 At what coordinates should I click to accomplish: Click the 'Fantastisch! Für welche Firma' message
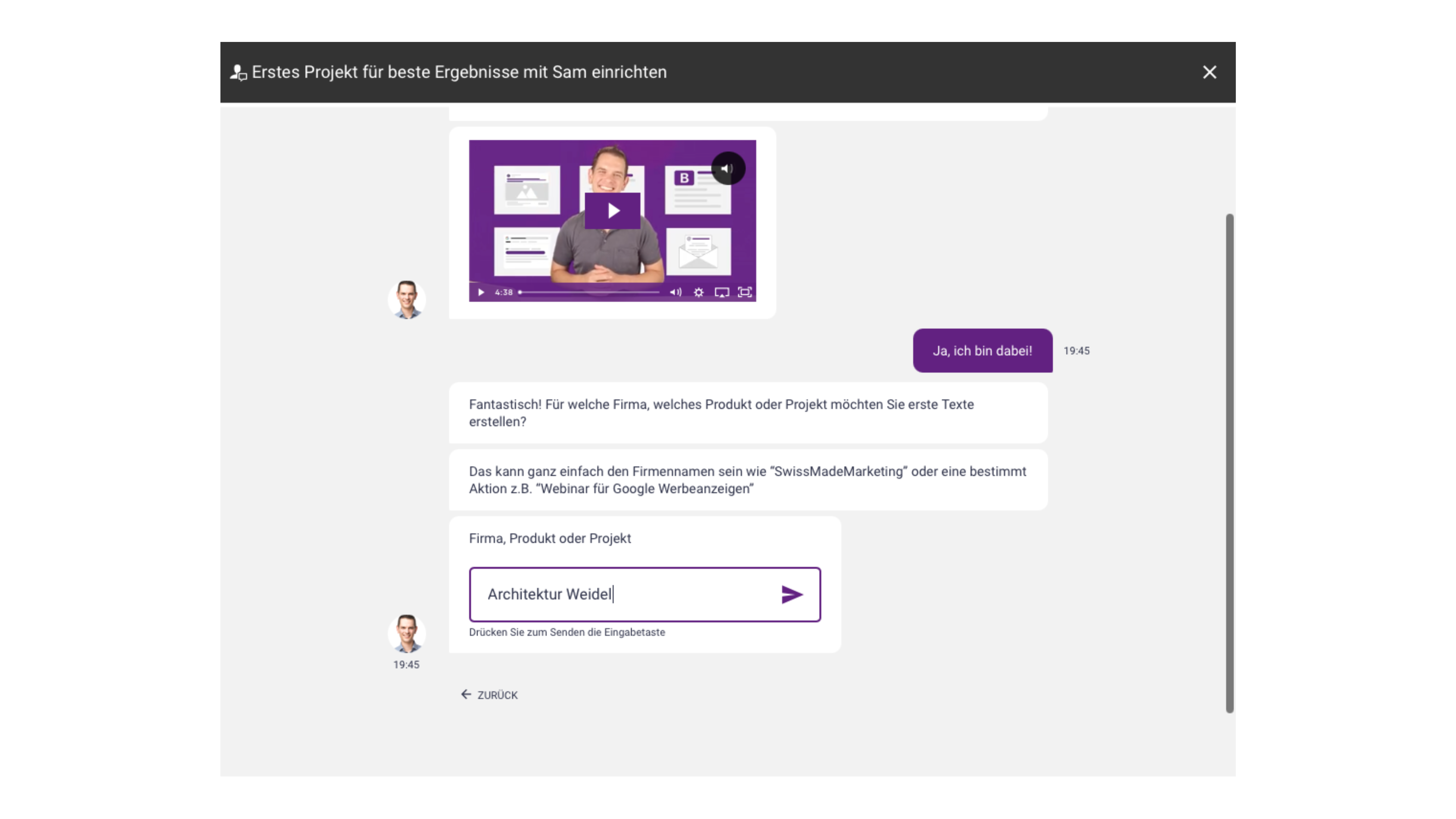click(748, 413)
